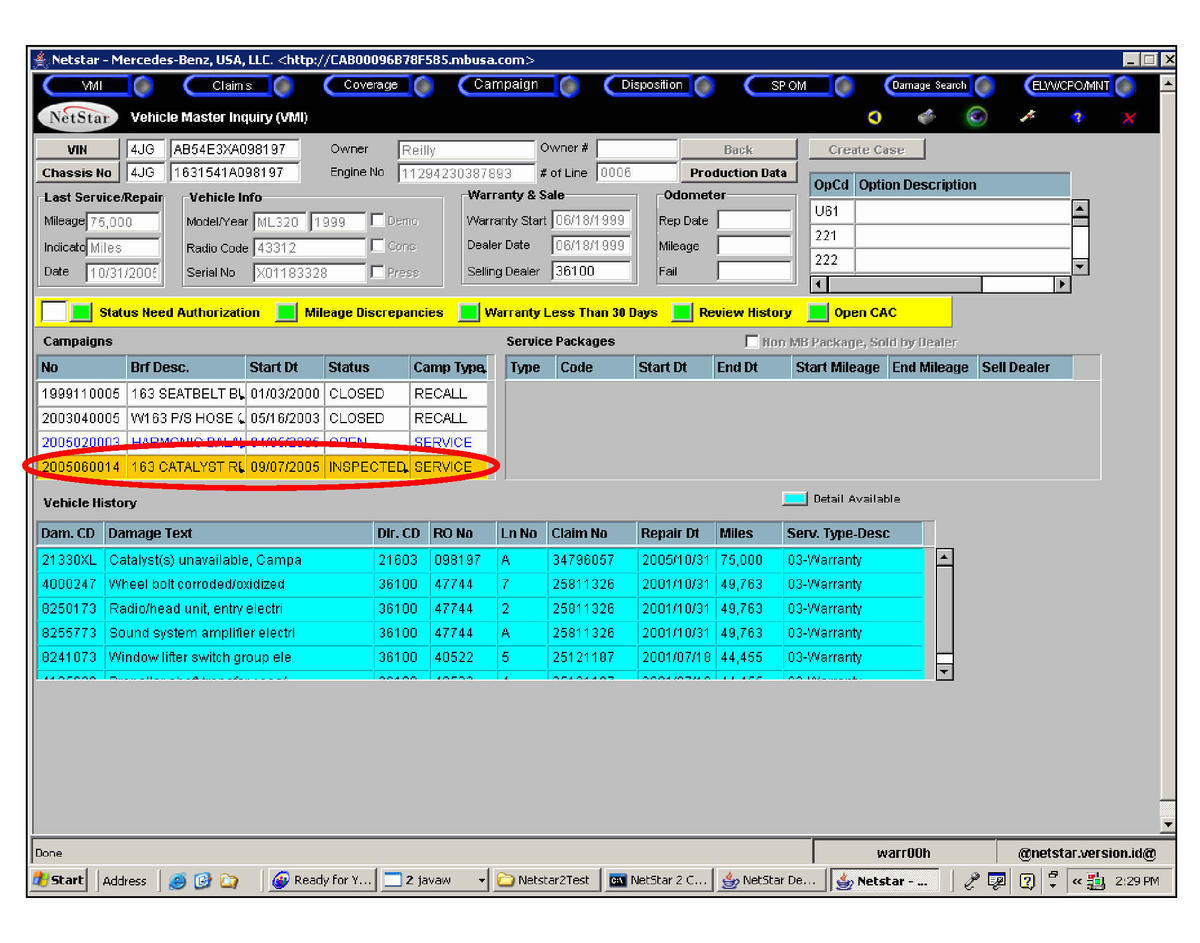1200x943 pixels.
Task: Click the green Open CAC indicator
Action: click(x=818, y=313)
